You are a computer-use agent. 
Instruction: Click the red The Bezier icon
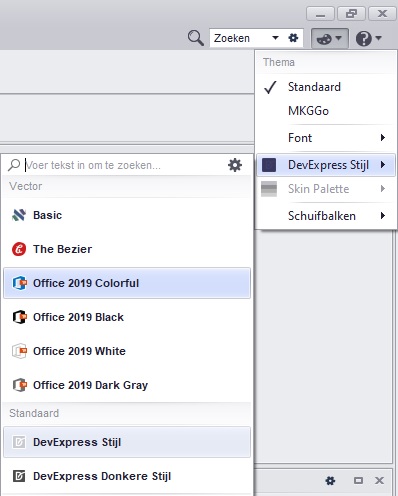[x=19, y=249]
